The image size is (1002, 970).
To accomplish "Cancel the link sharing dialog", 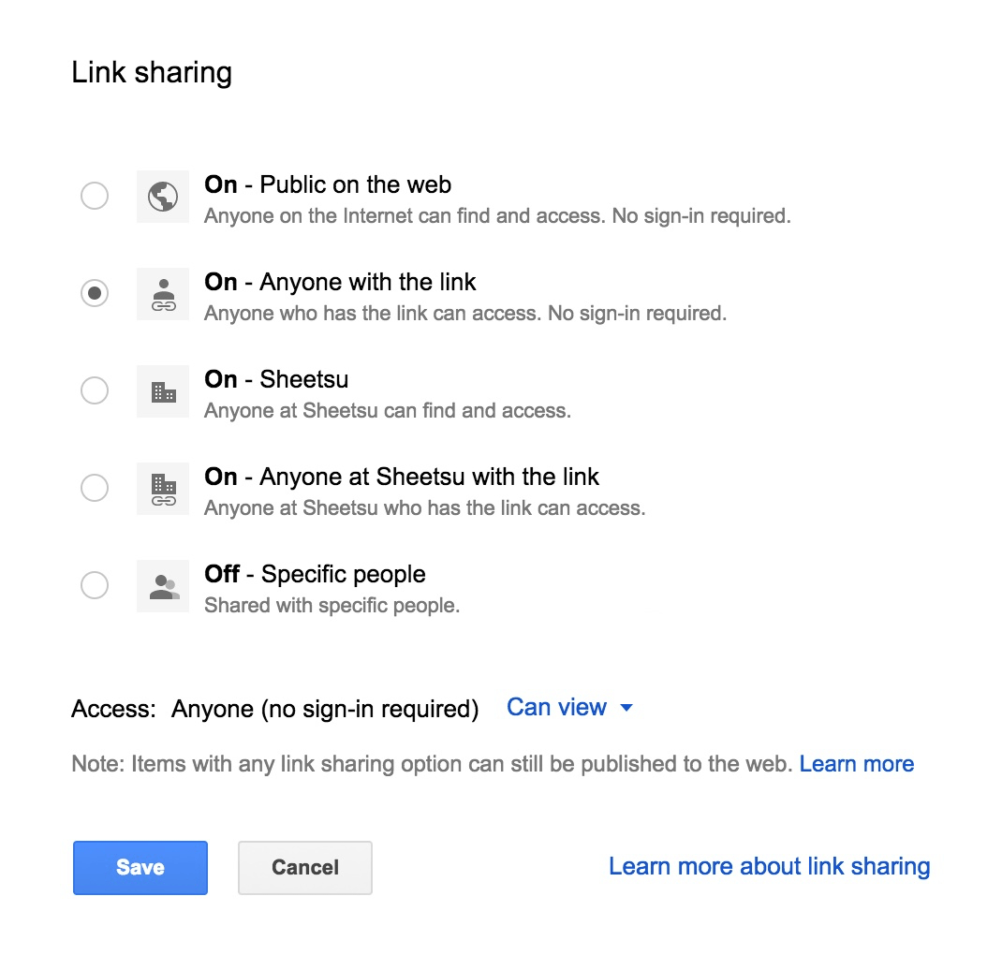I will click(x=304, y=868).
